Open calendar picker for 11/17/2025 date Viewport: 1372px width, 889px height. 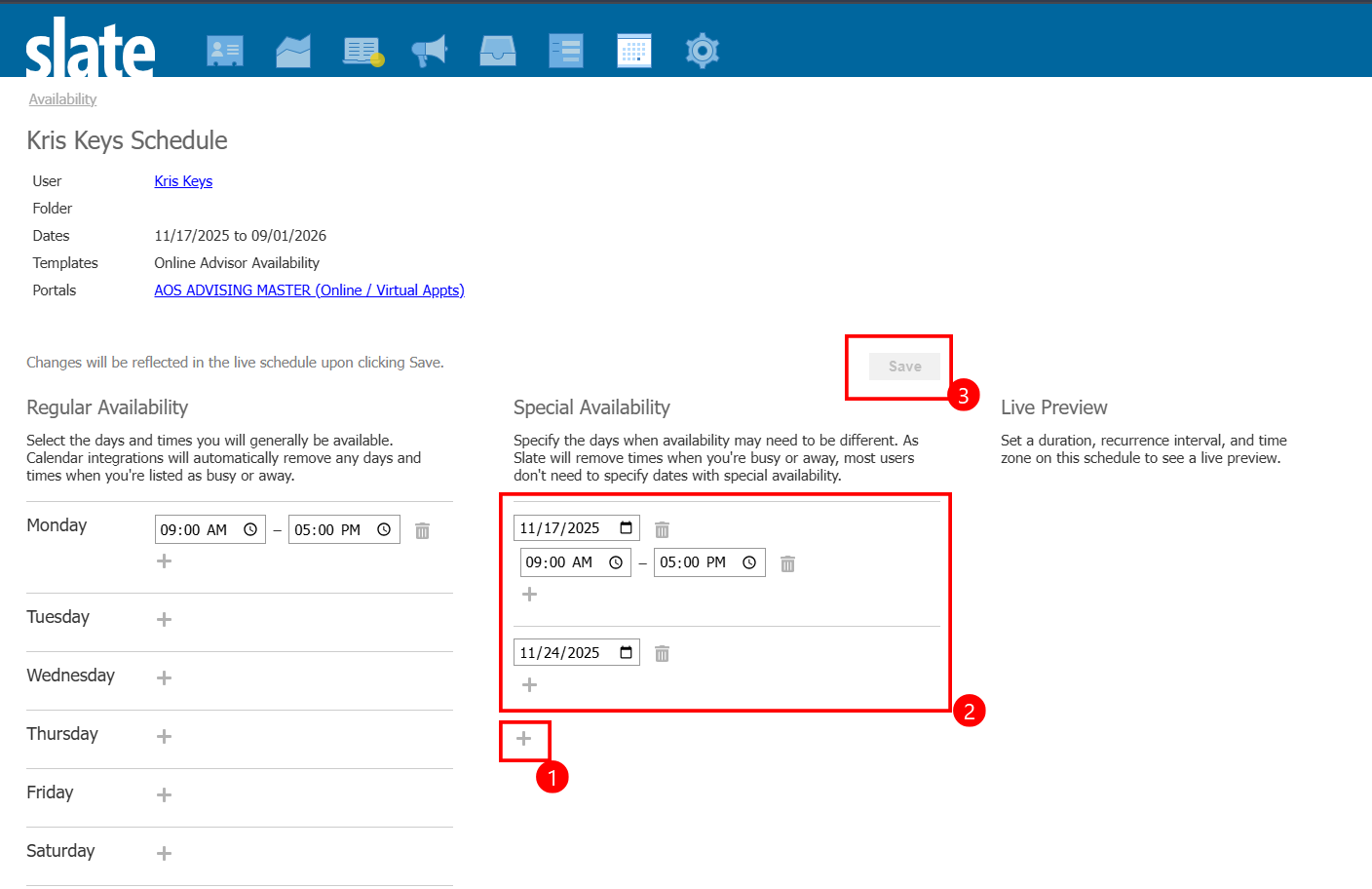point(626,528)
